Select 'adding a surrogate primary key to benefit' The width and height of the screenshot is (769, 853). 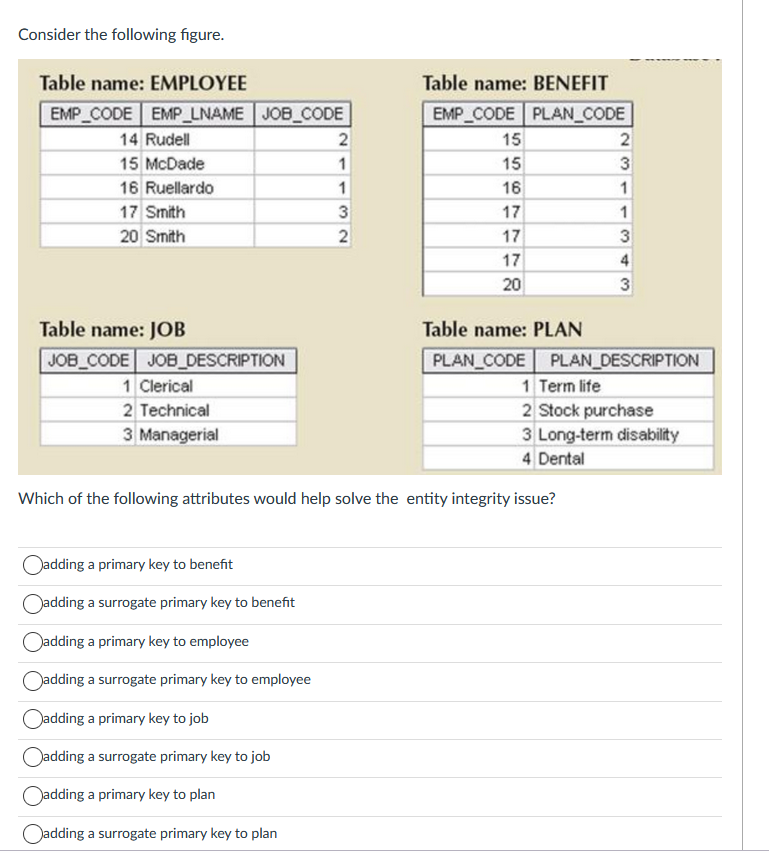(31, 603)
